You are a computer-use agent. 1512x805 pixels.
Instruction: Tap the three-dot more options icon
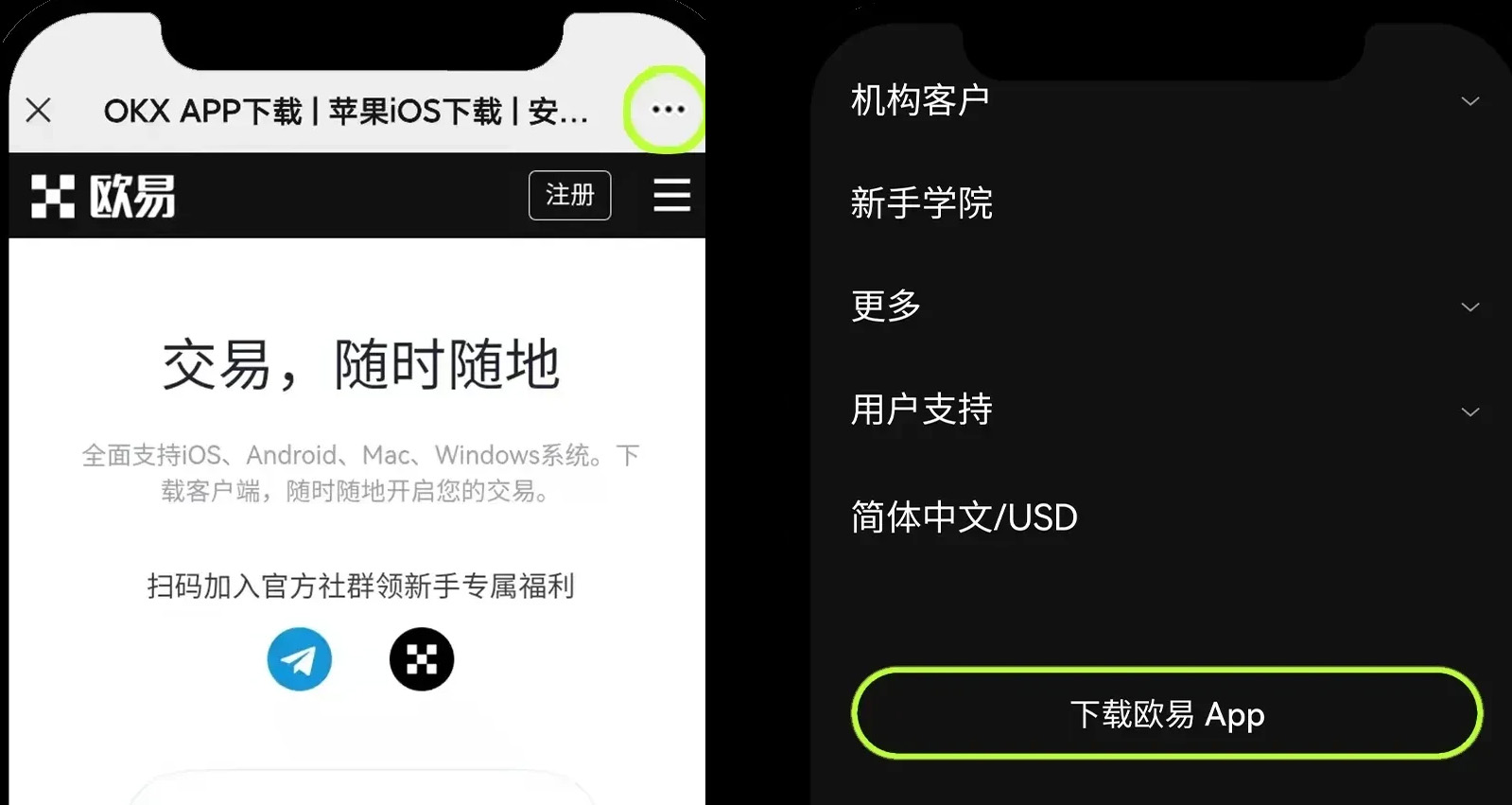[668, 110]
